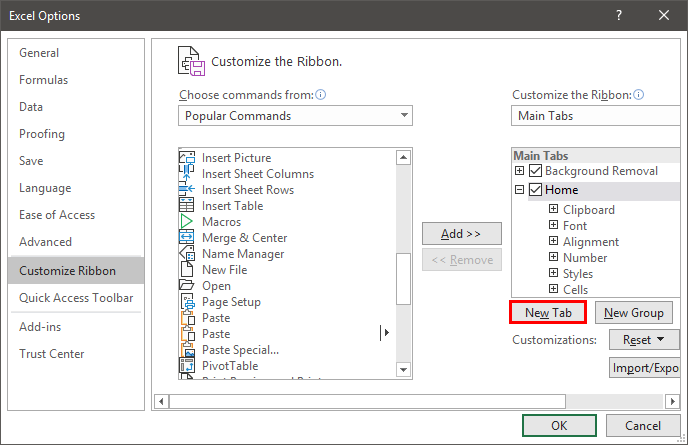This screenshot has height=445, width=688.
Task: Click the Insert Sheet Columns icon
Action: (x=187, y=173)
